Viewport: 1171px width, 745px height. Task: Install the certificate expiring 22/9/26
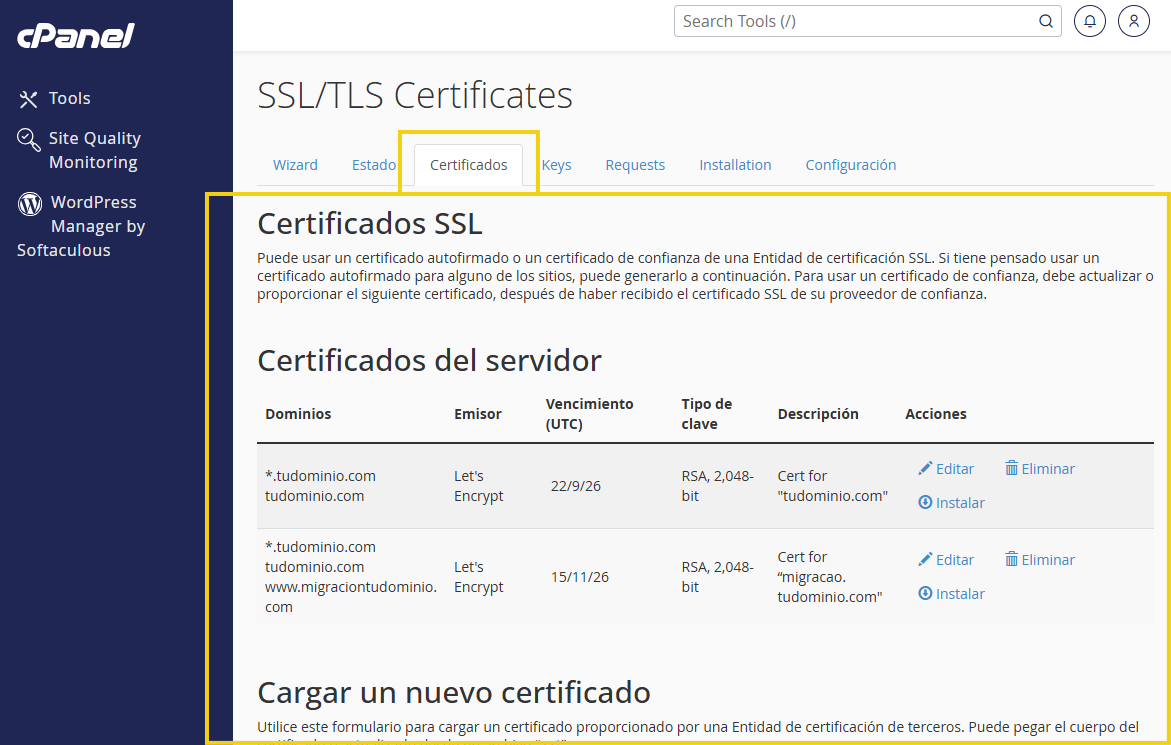[x=951, y=502]
